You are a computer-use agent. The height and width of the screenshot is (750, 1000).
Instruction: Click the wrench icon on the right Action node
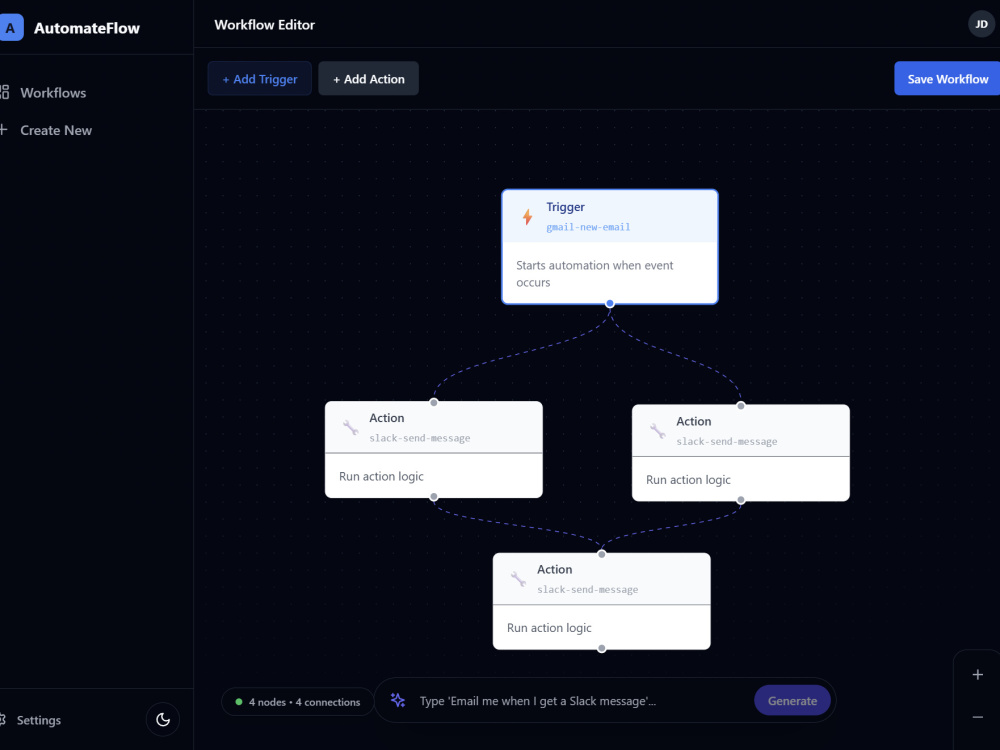pyautogui.click(x=658, y=431)
